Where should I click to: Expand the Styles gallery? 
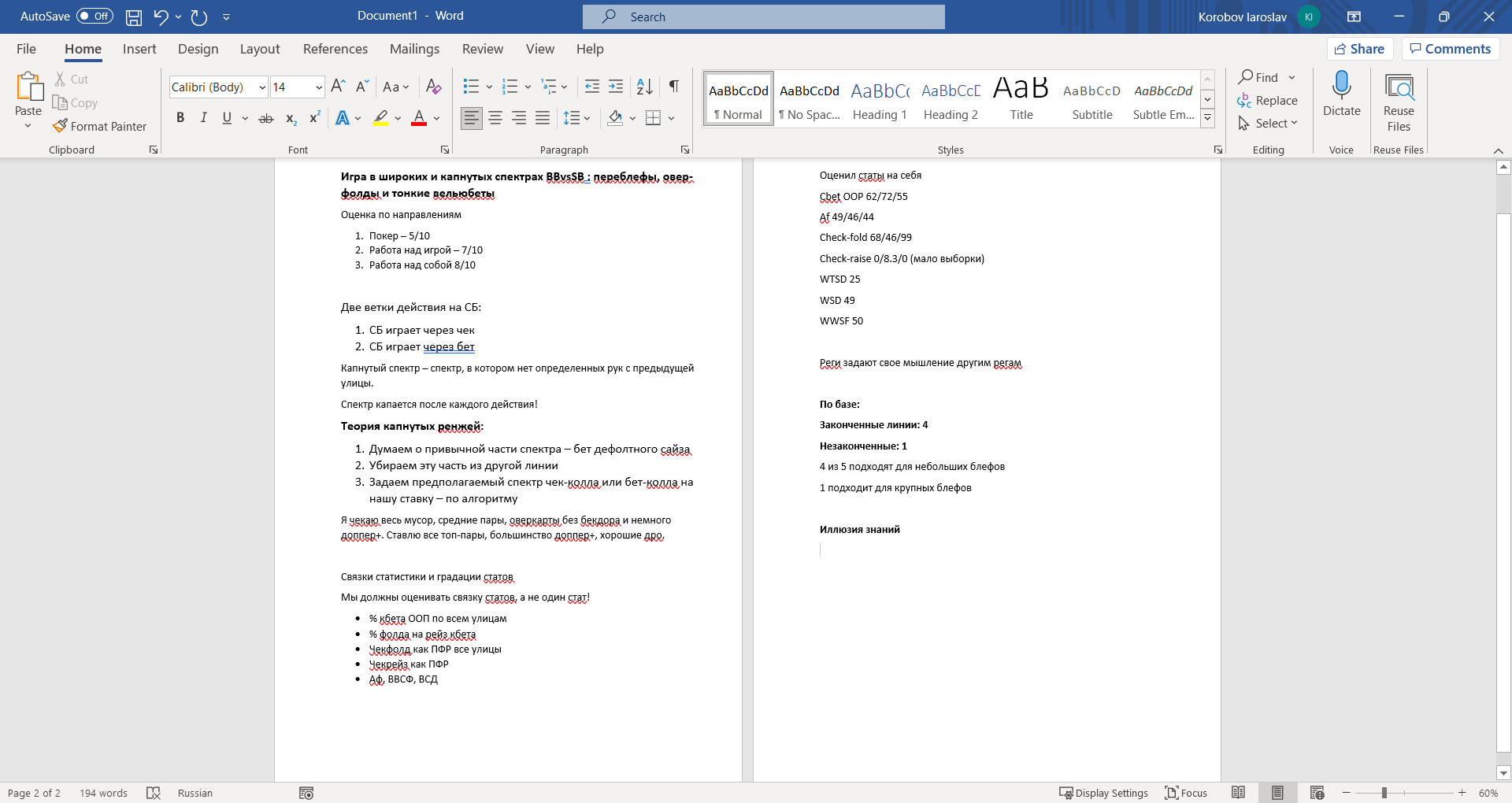[1207, 119]
